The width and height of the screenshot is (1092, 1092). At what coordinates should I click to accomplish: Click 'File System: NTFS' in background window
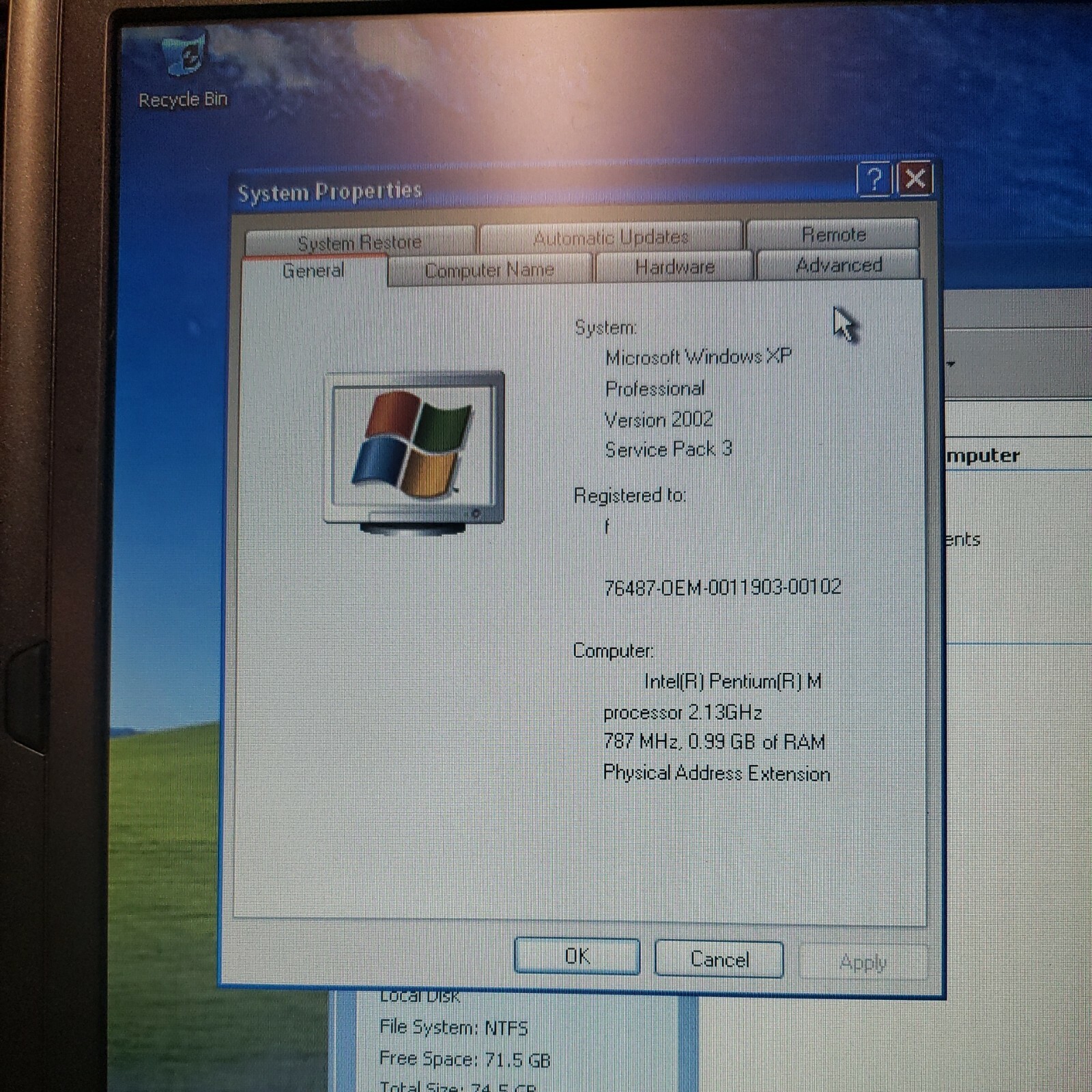click(454, 1027)
